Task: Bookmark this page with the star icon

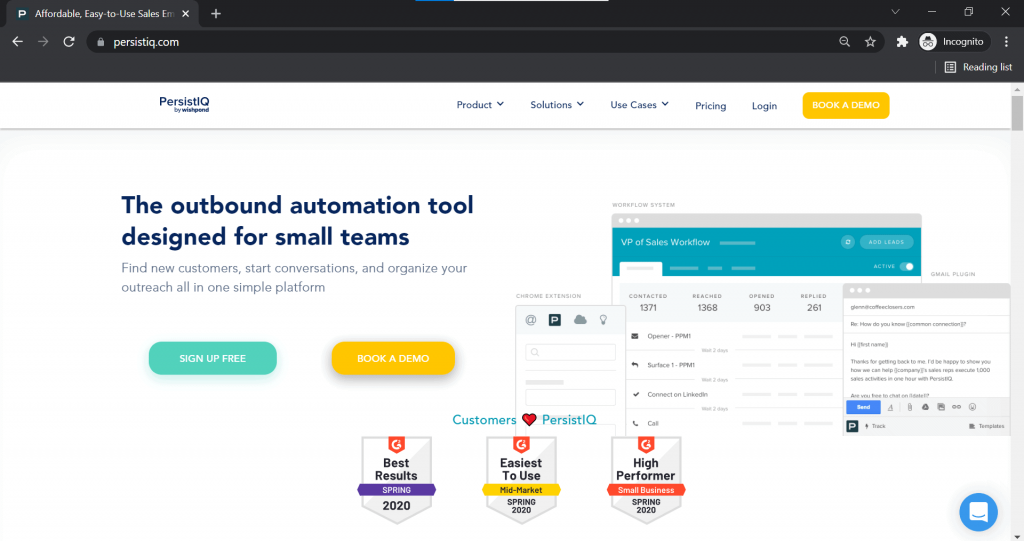Action: coord(870,42)
